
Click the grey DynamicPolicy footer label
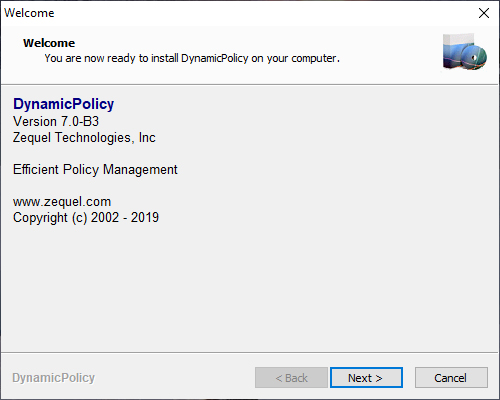tap(54, 378)
